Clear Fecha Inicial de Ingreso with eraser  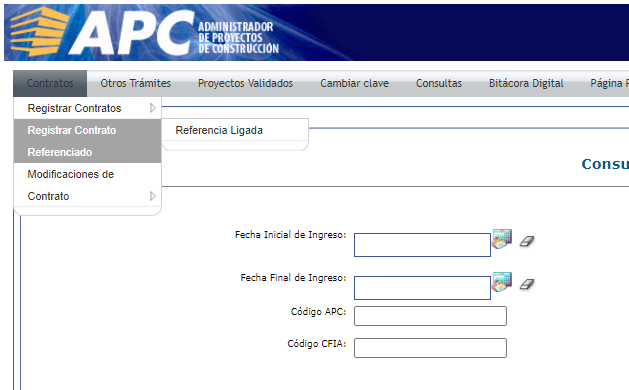pyautogui.click(x=527, y=241)
